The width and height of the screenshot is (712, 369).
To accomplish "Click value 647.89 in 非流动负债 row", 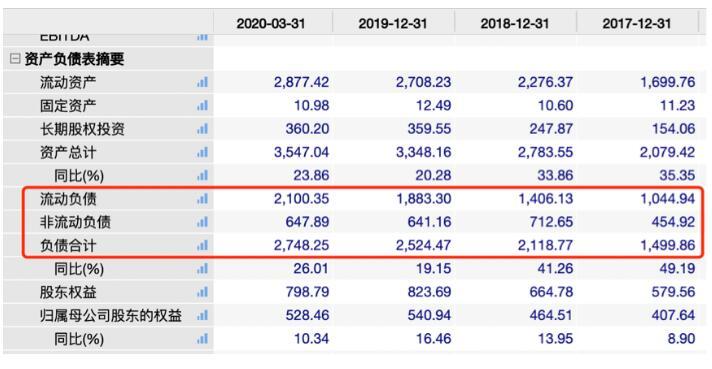I will tap(307, 222).
